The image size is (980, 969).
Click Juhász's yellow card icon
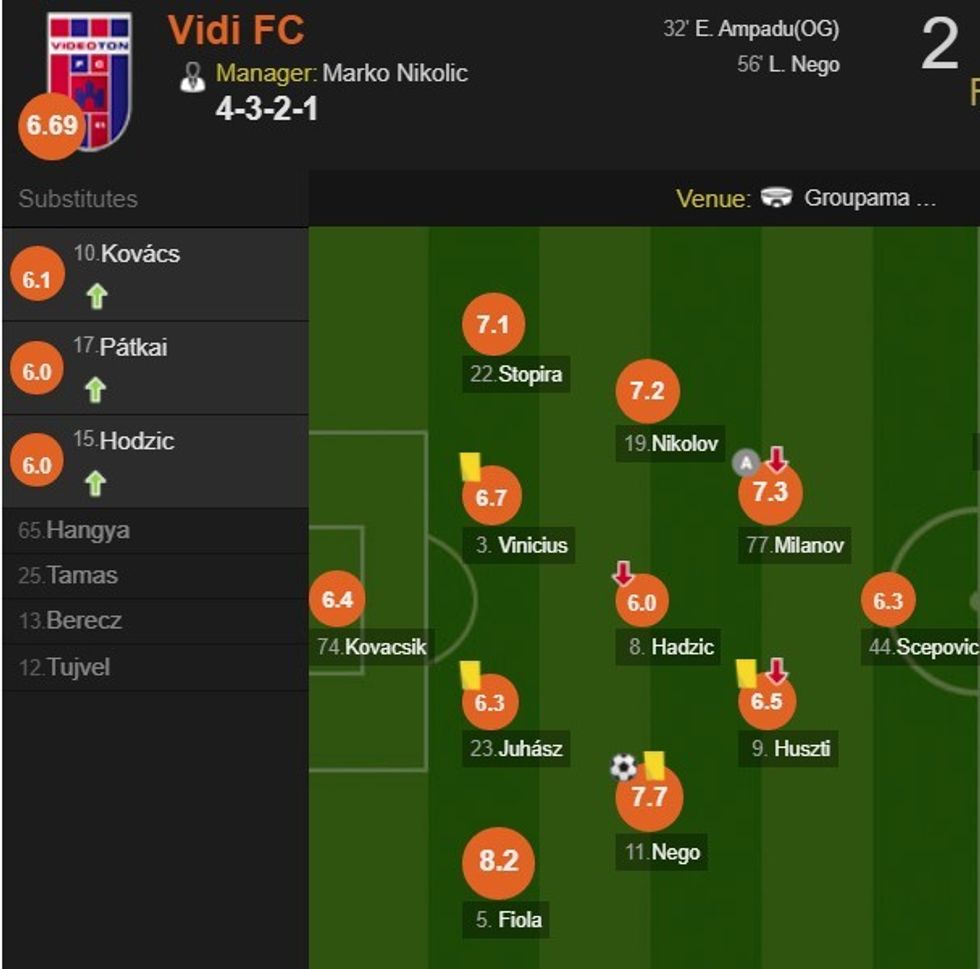[470, 675]
